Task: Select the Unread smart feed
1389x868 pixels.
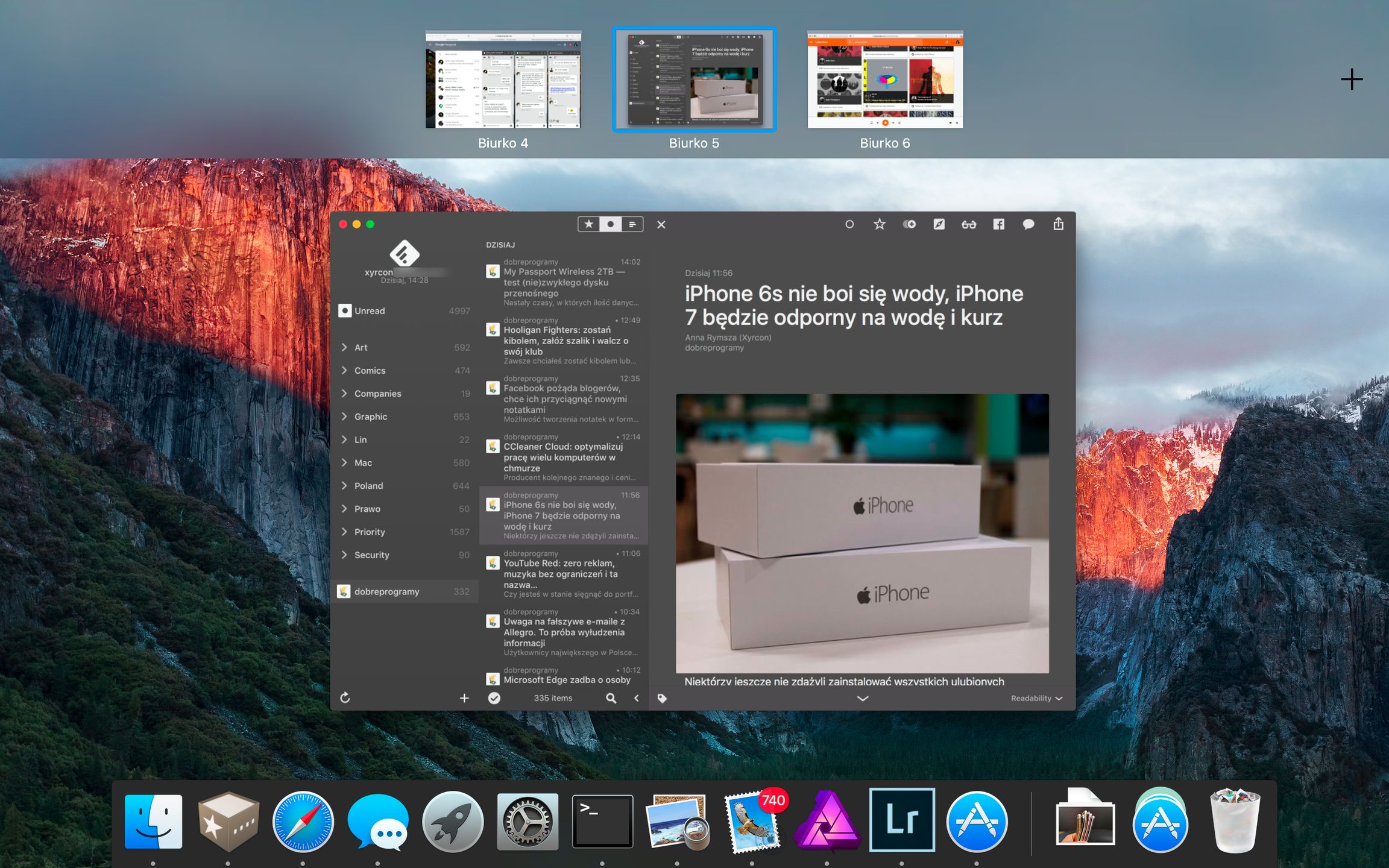Action: [x=370, y=310]
